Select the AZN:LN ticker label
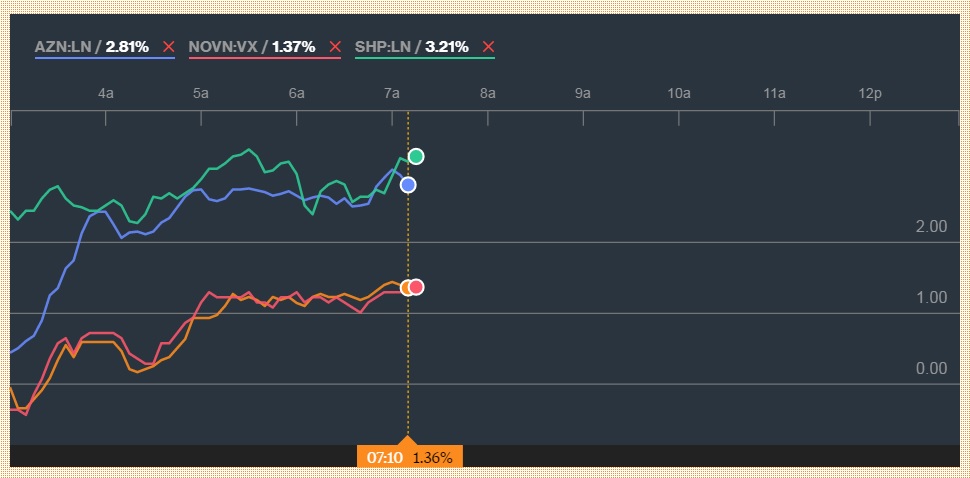This screenshot has width=970, height=478. pos(63,47)
